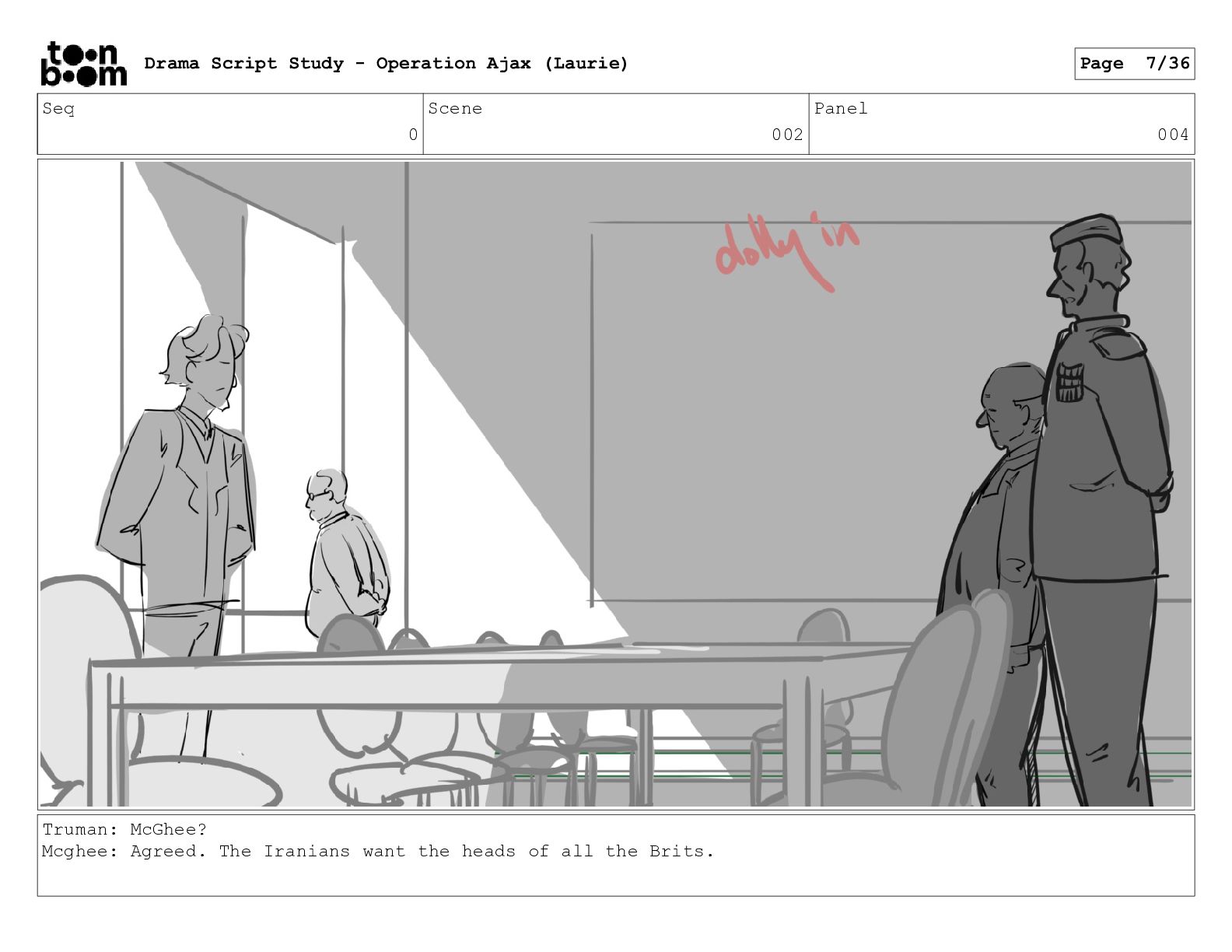Screen dimensions: 1232x952
Task: Click the Scene value '002'
Action: [787, 135]
